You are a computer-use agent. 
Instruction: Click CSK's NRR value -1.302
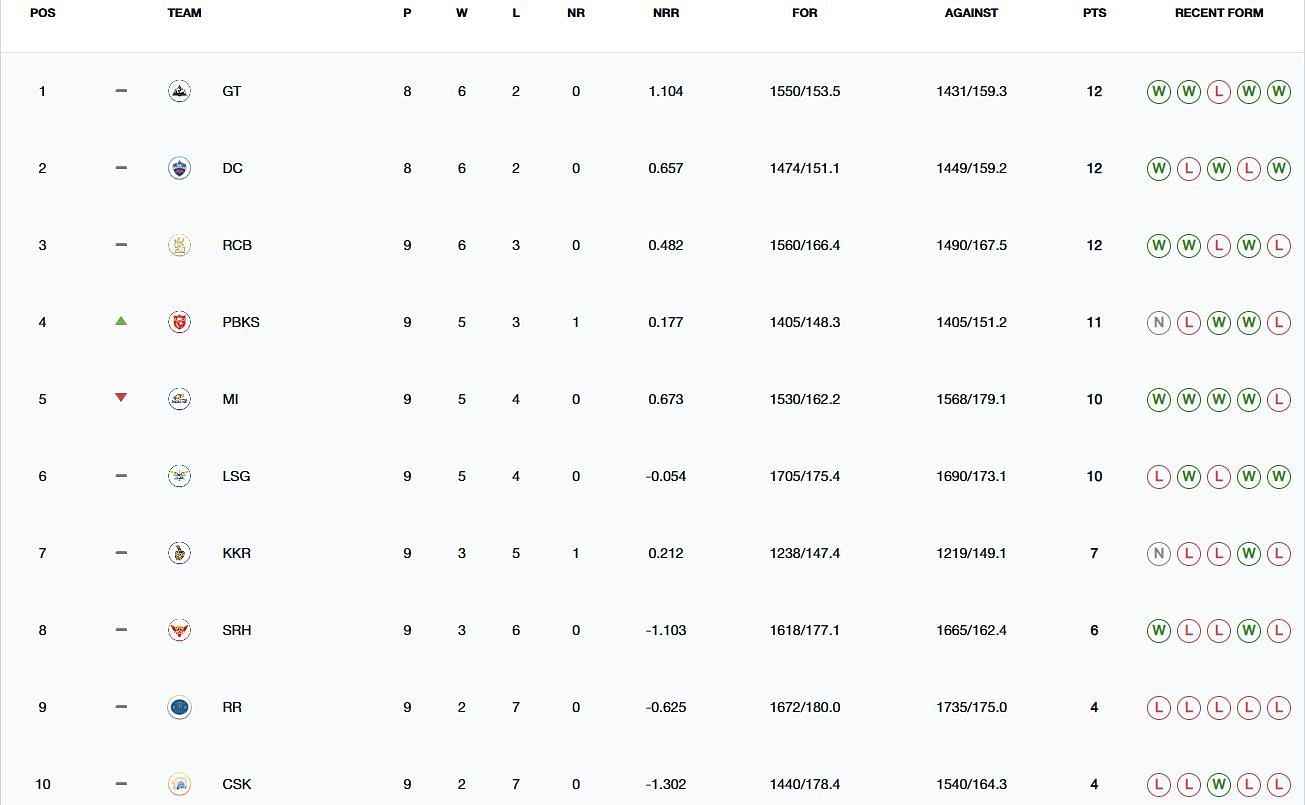(x=665, y=784)
